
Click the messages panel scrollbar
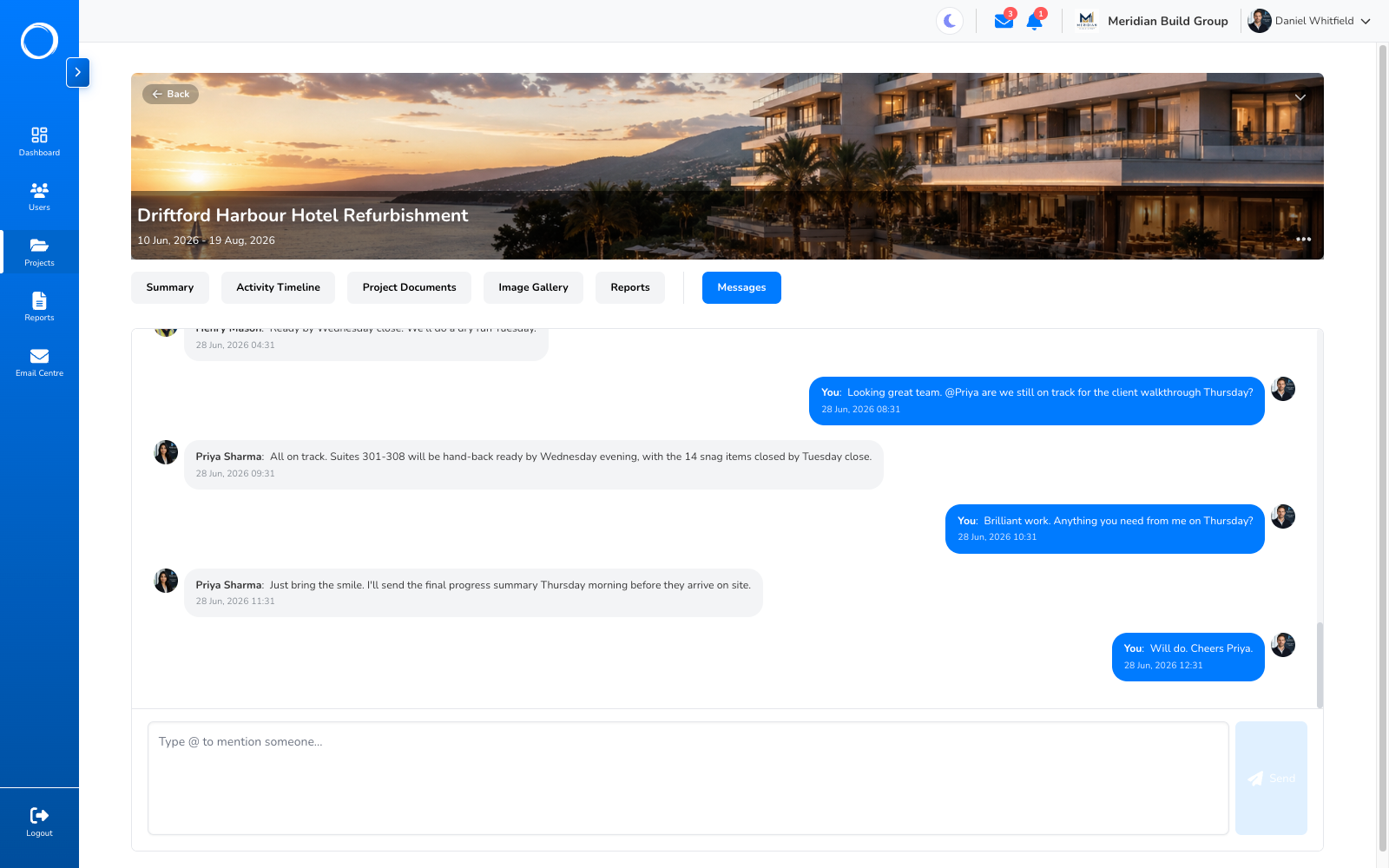(1320, 665)
